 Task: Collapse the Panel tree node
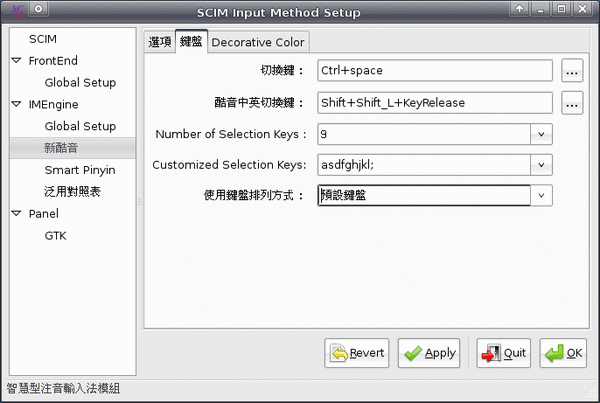16,214
